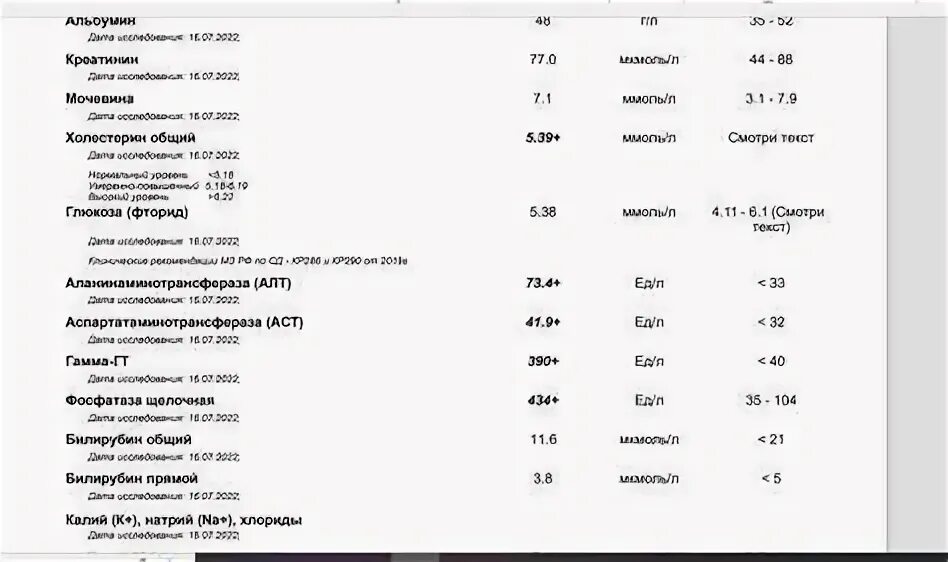Select total bilirubin reference '< 21'

click(x=770, y=439)
